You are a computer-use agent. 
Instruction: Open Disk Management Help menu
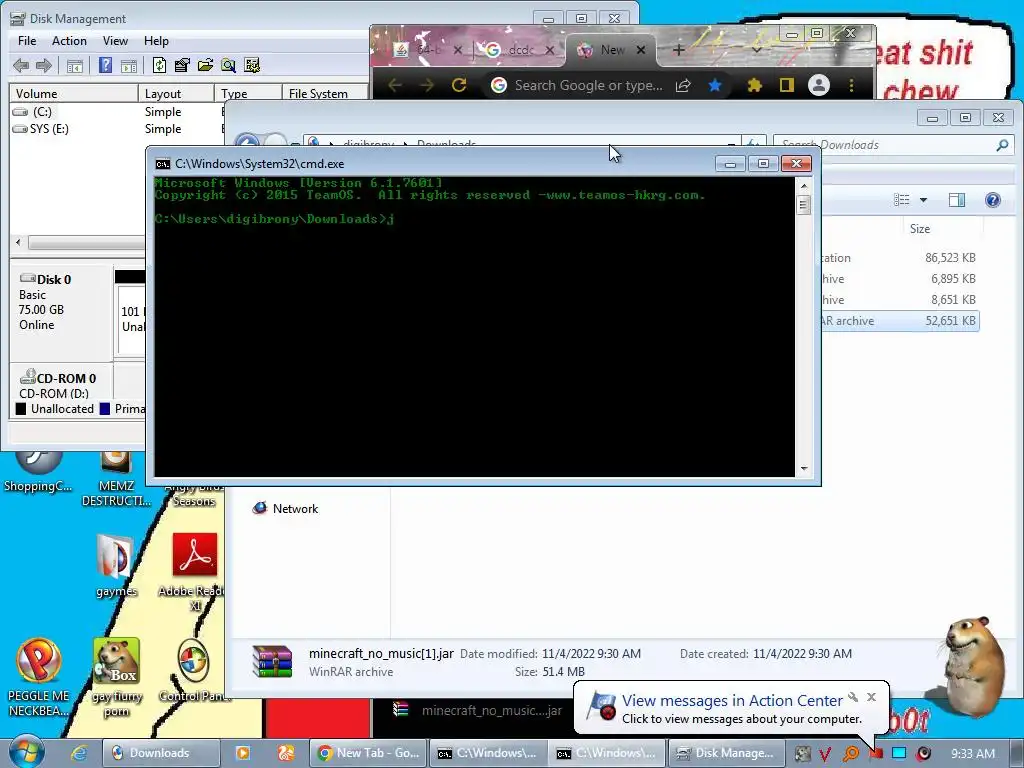coord(156,40)
